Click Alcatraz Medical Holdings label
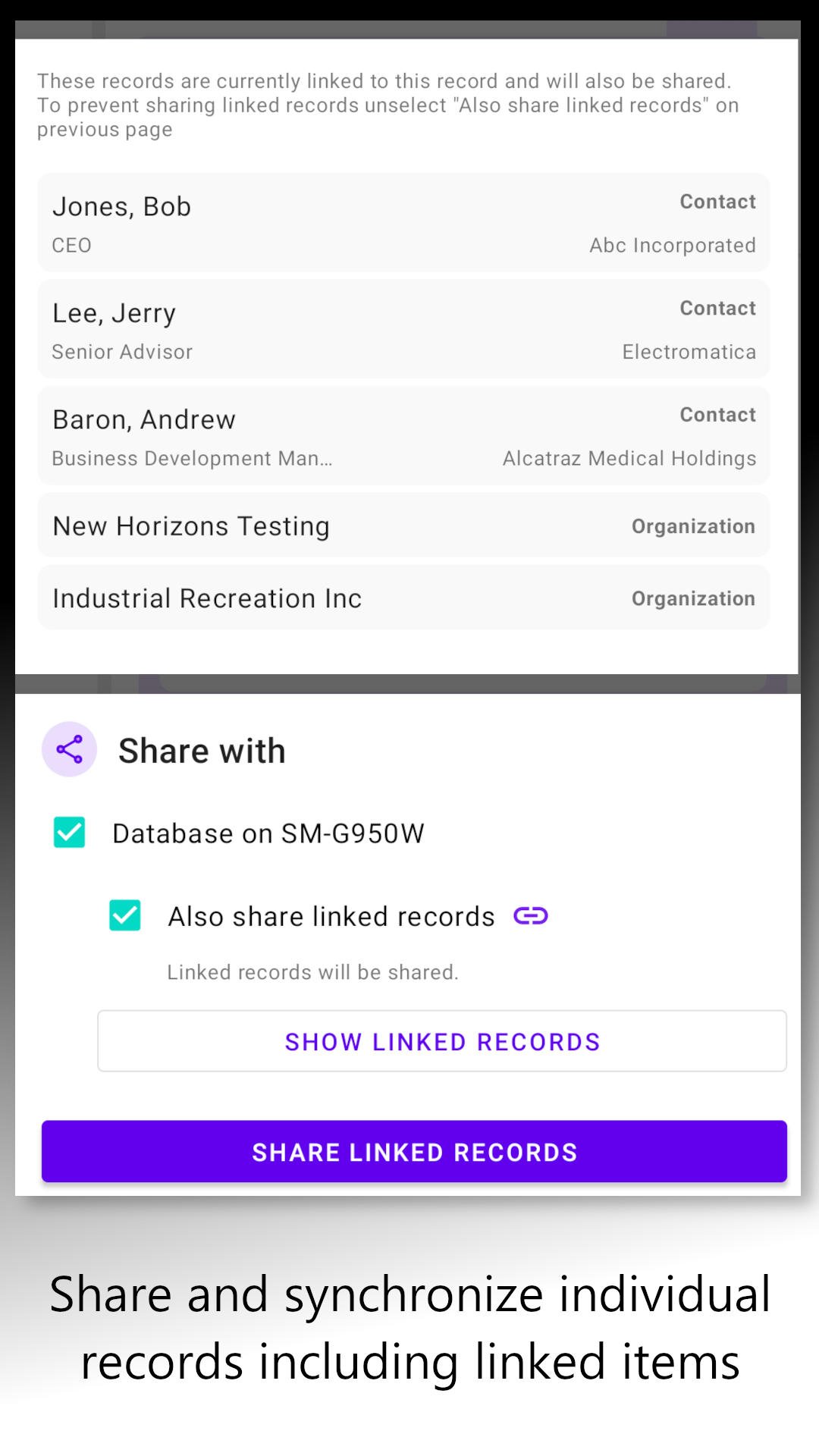Screen dimensions: 819x1456 [629, 459]
